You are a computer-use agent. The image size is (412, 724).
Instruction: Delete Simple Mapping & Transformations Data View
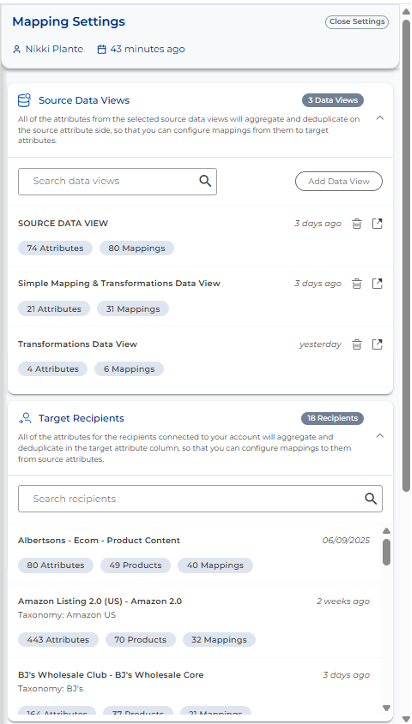click(x=357, y=284)
